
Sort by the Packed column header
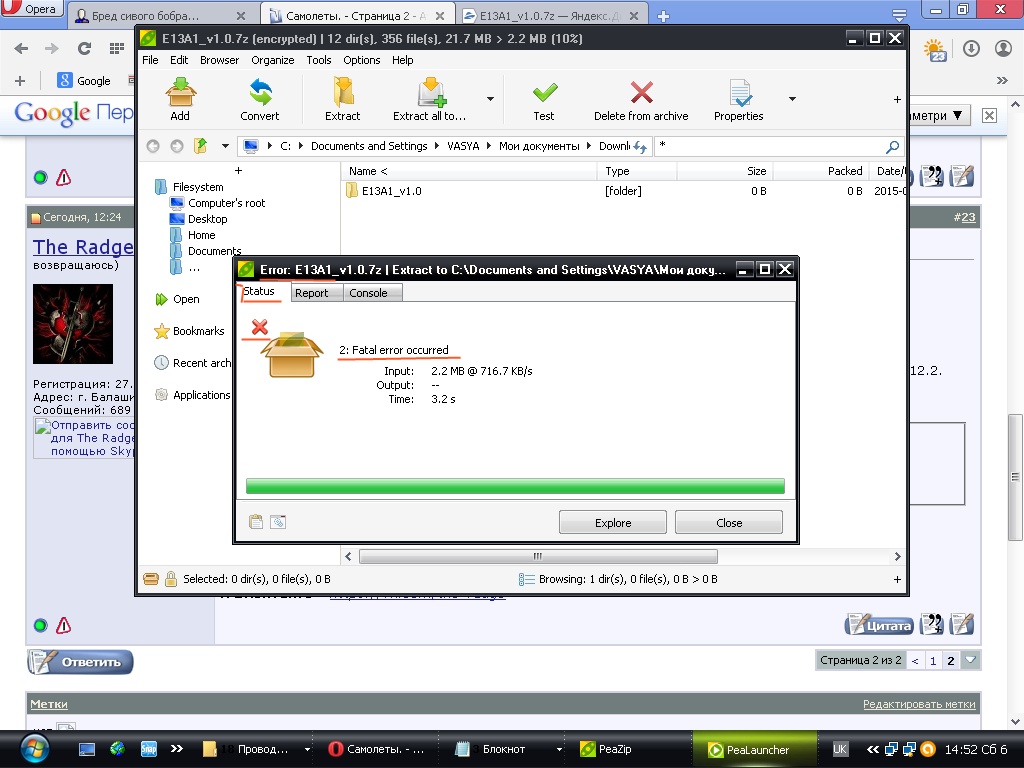pyautogui.click(x=821, y=171)
